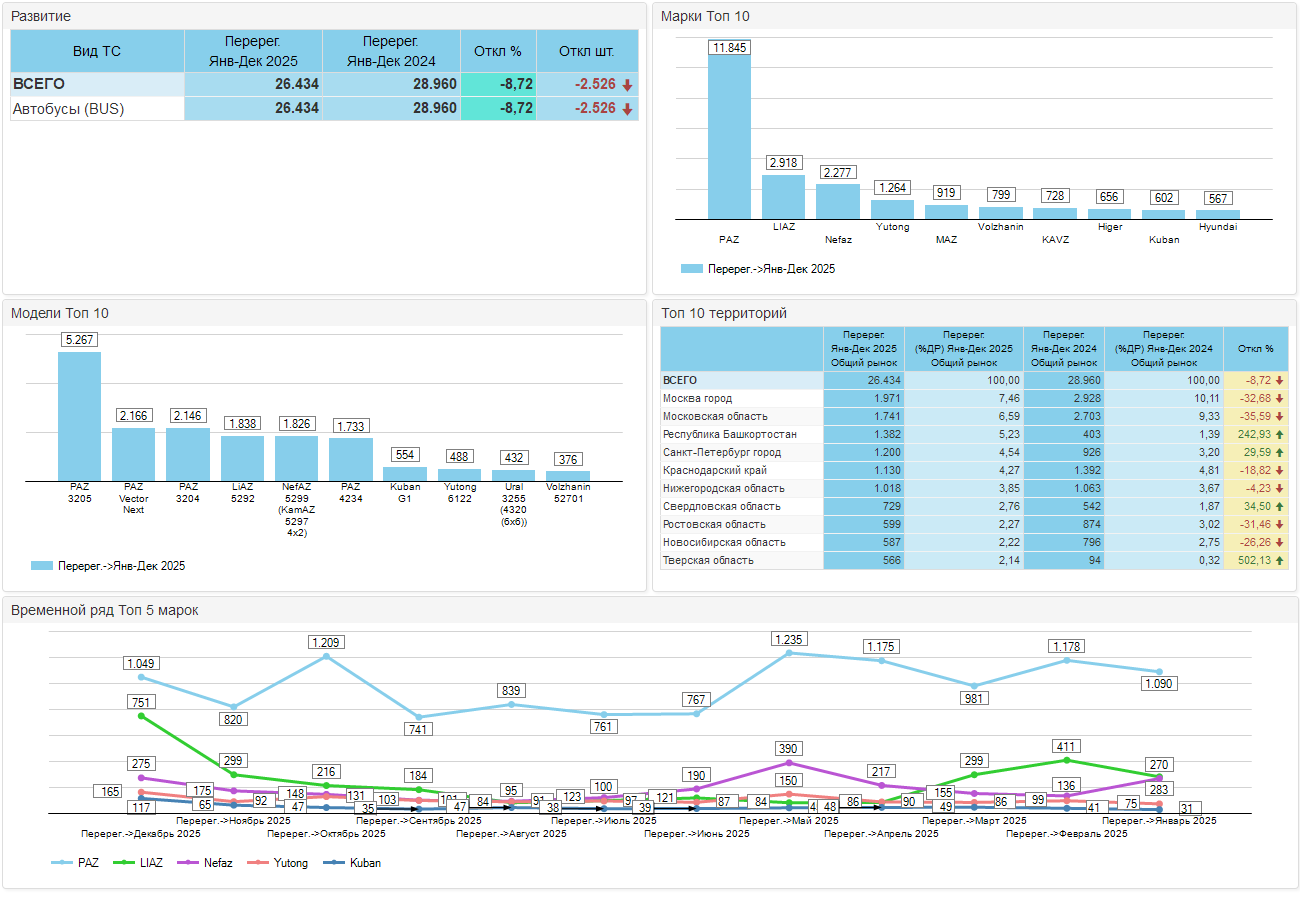Select the Откл % header in the territories table
Viewport: 1300px width, 919px height.
1255,349
